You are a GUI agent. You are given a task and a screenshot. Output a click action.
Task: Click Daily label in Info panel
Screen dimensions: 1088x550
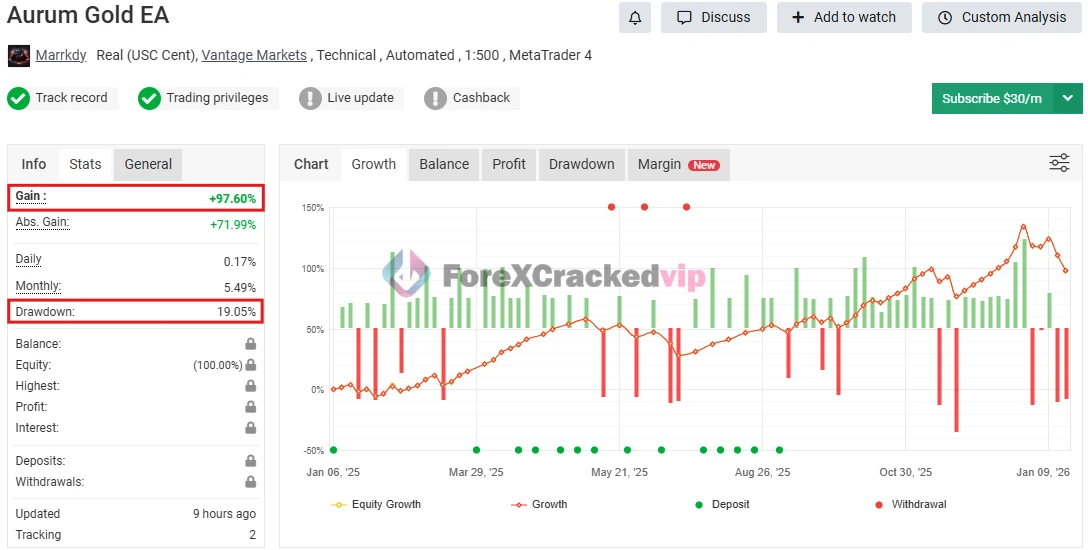(x=28, y=259)
